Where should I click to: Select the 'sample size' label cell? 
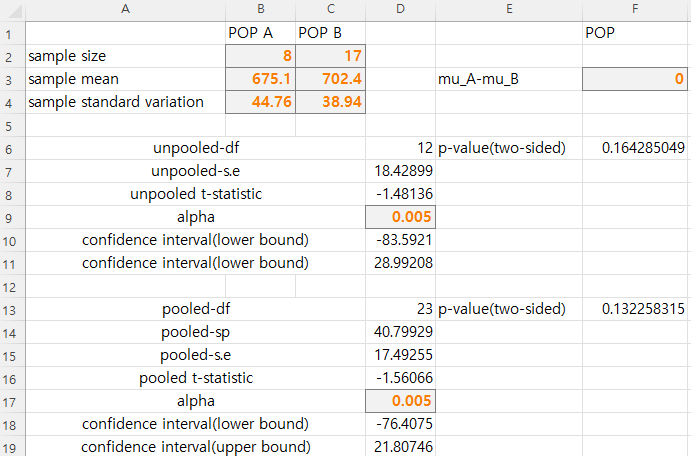(x=126, y=56)
